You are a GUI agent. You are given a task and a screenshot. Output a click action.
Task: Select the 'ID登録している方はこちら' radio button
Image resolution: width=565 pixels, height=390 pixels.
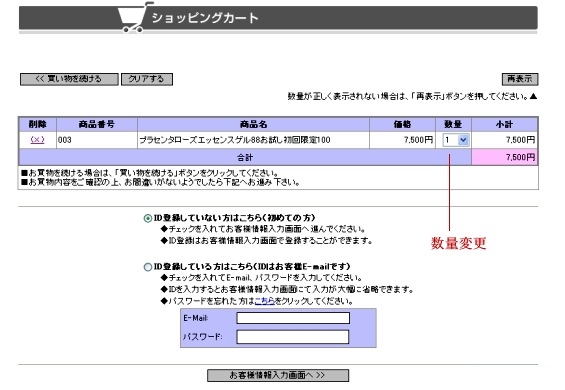148,267
